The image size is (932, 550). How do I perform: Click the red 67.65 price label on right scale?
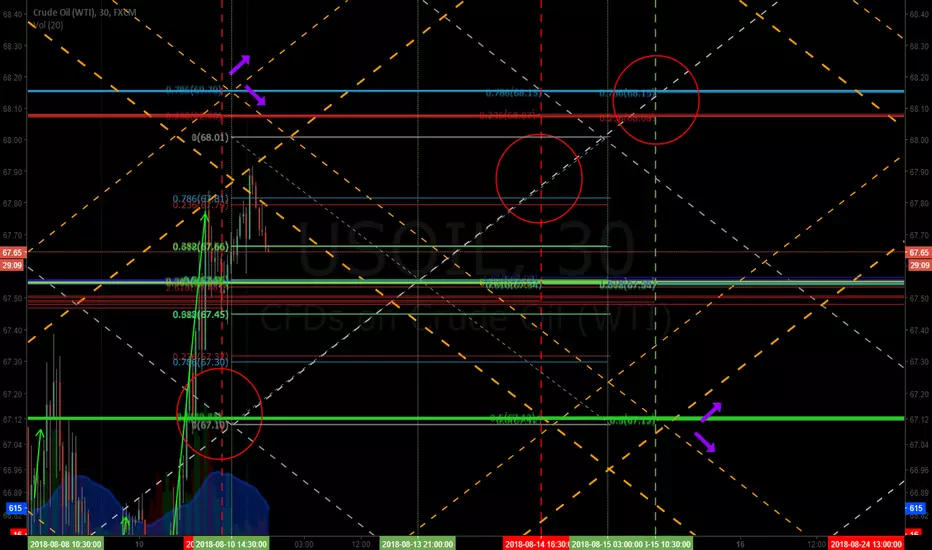[918, 253]
